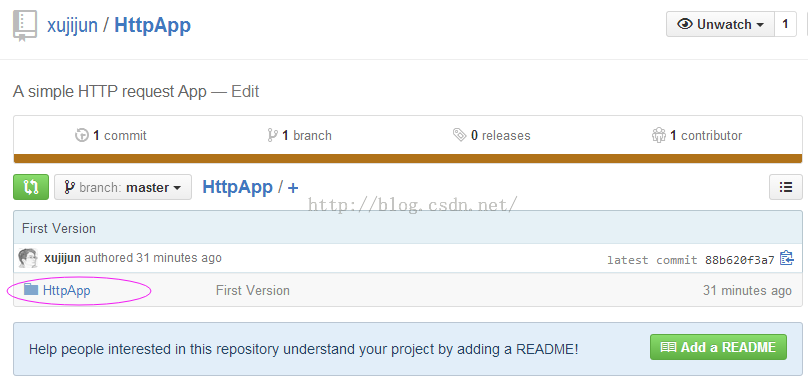Click the repository book icon
The image size is (808, 389).
(x=25, y=26)
